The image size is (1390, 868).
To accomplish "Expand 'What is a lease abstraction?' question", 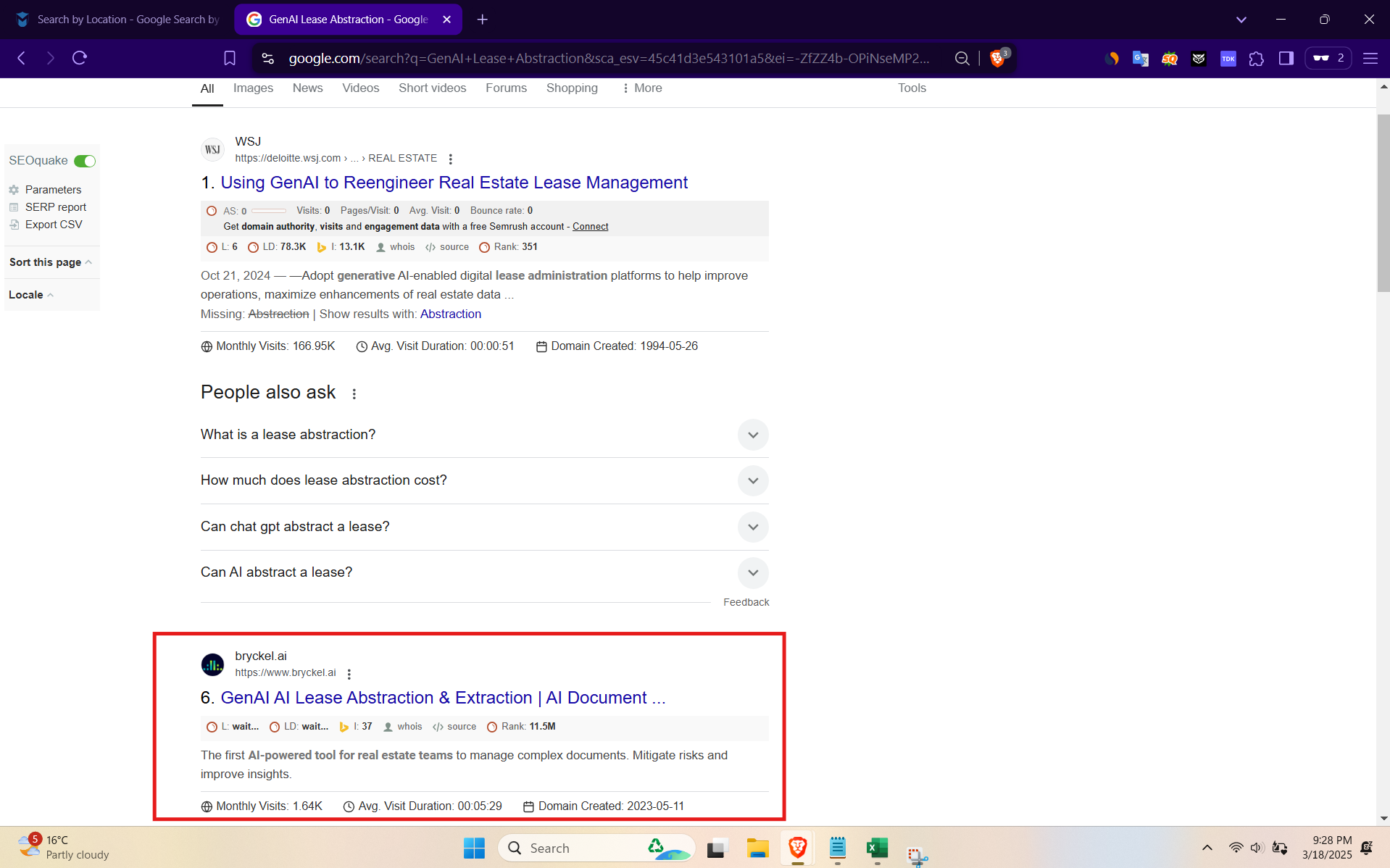I will pyautogui.click(x=484, y=435).
